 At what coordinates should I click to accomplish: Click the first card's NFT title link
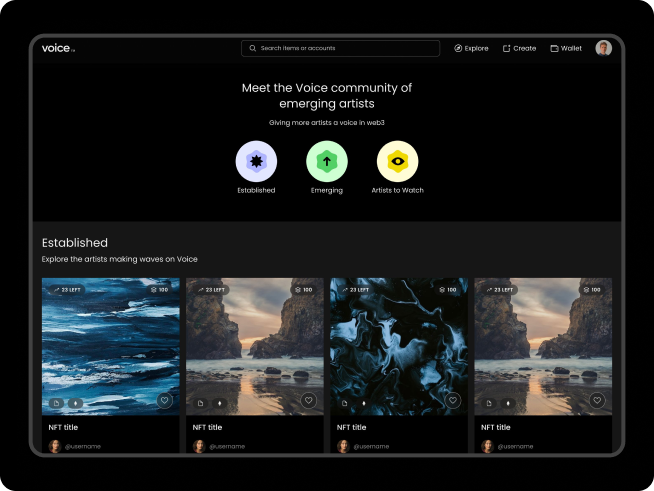(x=64, y=427)
